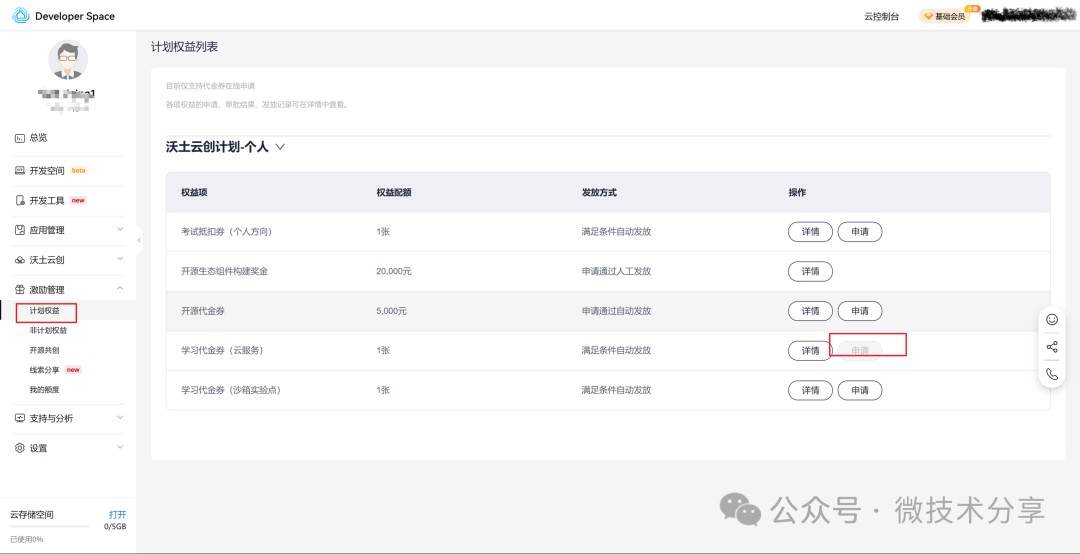Screen dimensions: 1080x554
Task: Click the 沃土云创 cloud icon
Action: [20, 260]
